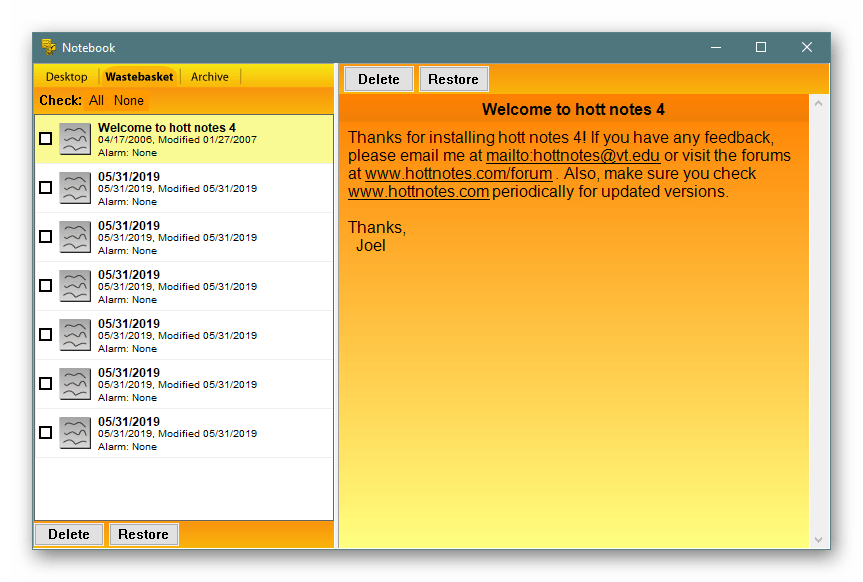
Task: Select the Wastebasket tab
Action: click(139, 77)
